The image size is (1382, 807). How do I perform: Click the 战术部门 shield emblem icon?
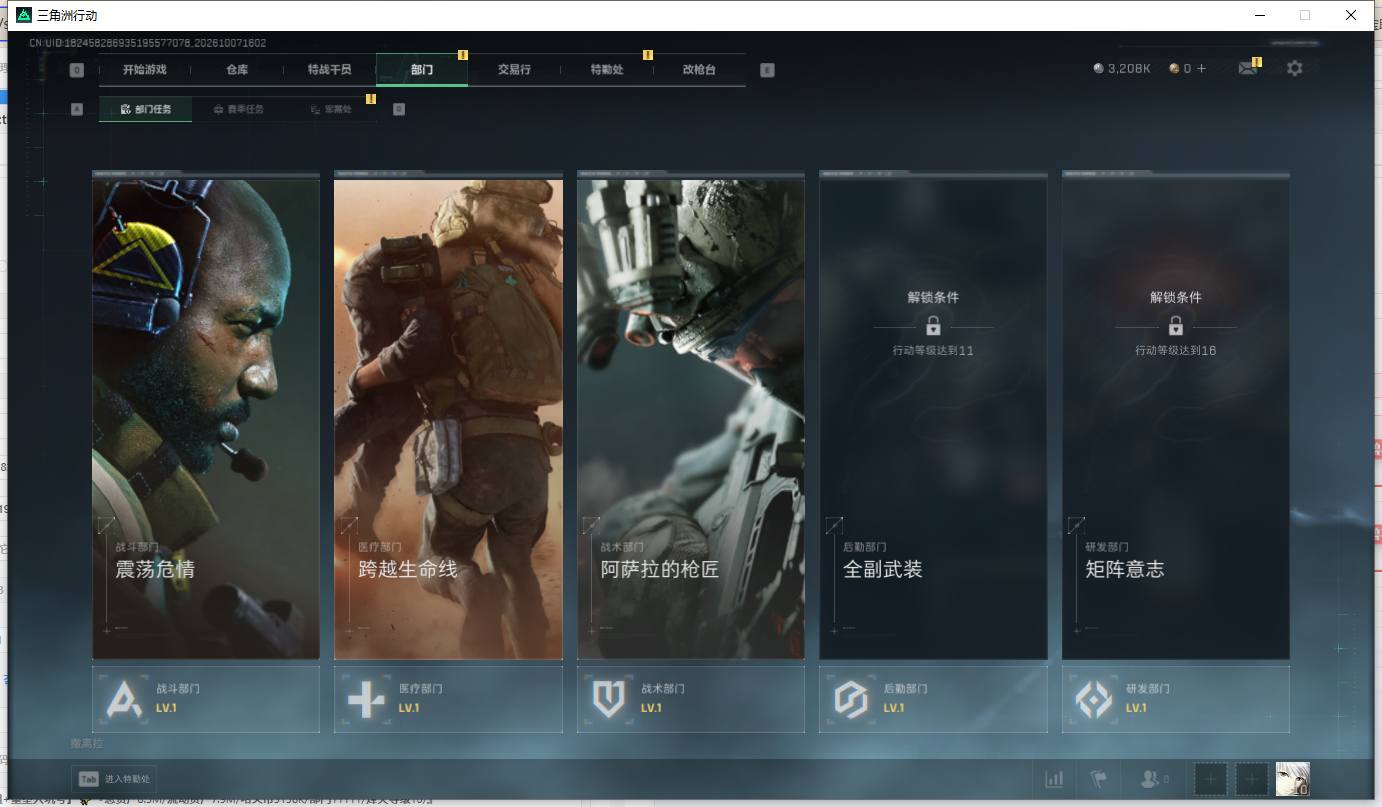tap(608, 699)
